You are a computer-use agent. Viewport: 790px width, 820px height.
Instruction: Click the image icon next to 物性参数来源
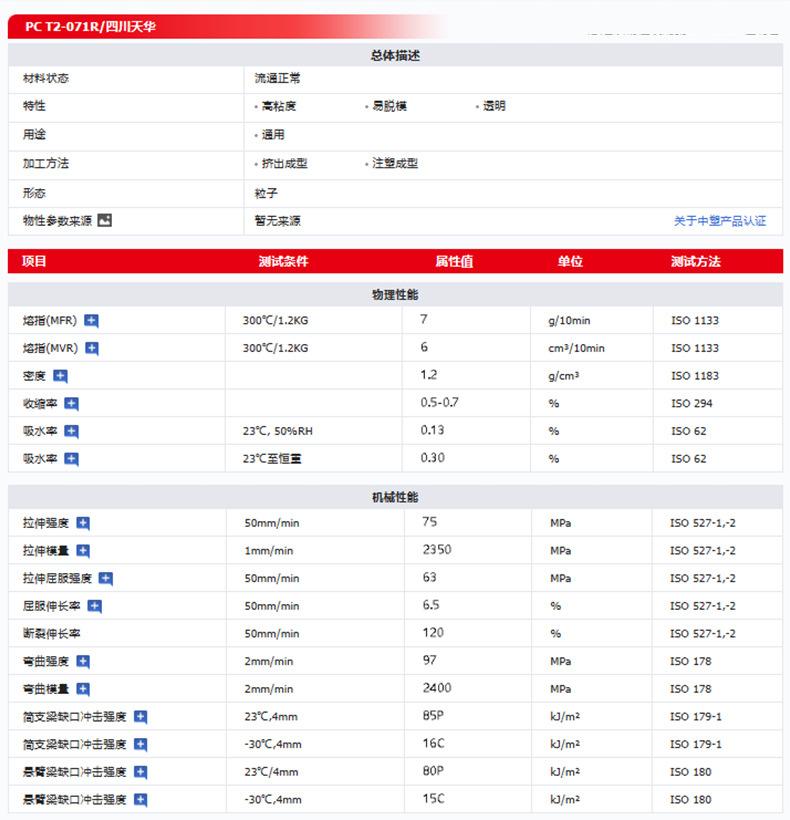105,221
